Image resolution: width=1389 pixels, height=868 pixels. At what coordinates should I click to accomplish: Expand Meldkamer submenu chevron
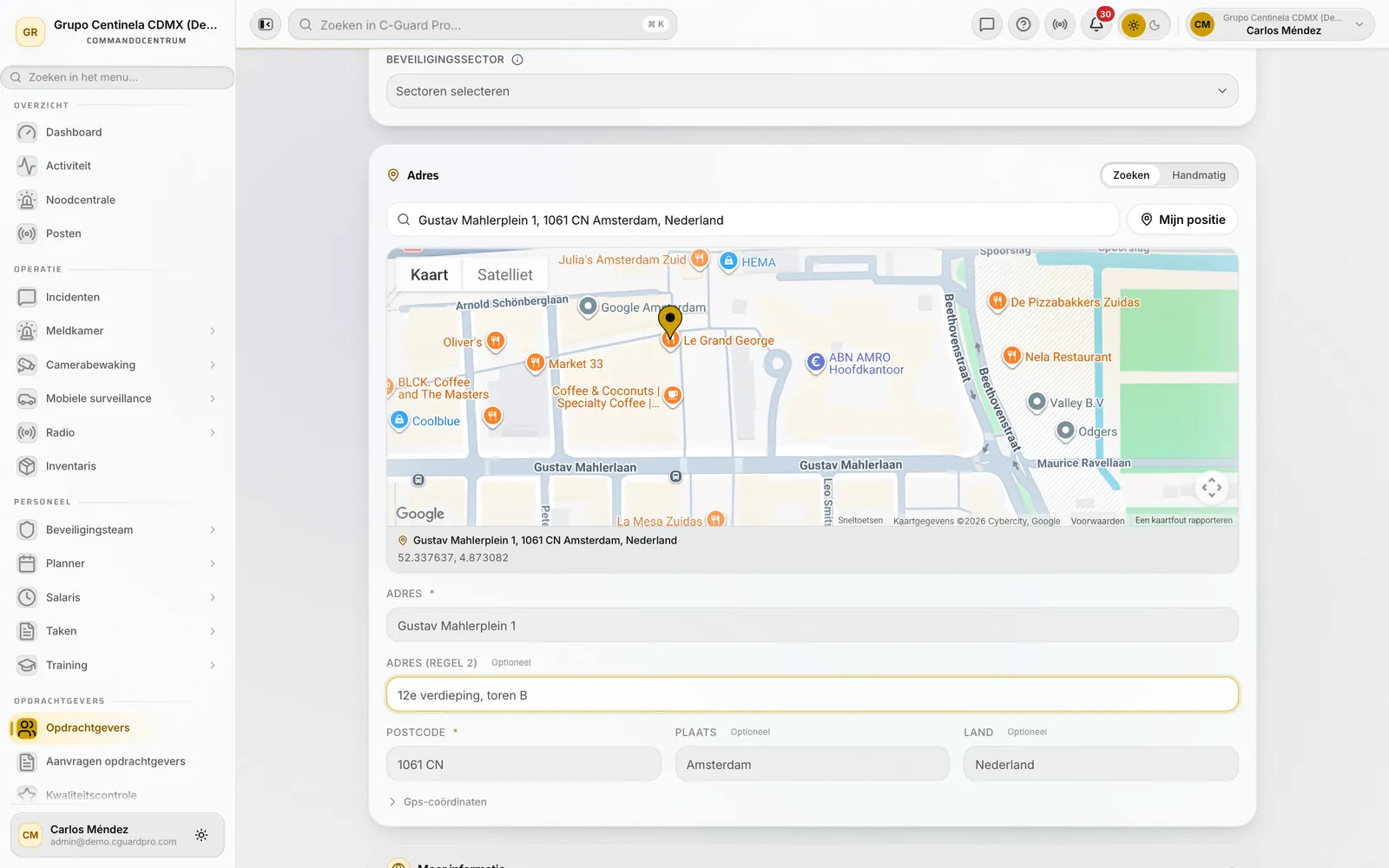click(x=213, y=331)
